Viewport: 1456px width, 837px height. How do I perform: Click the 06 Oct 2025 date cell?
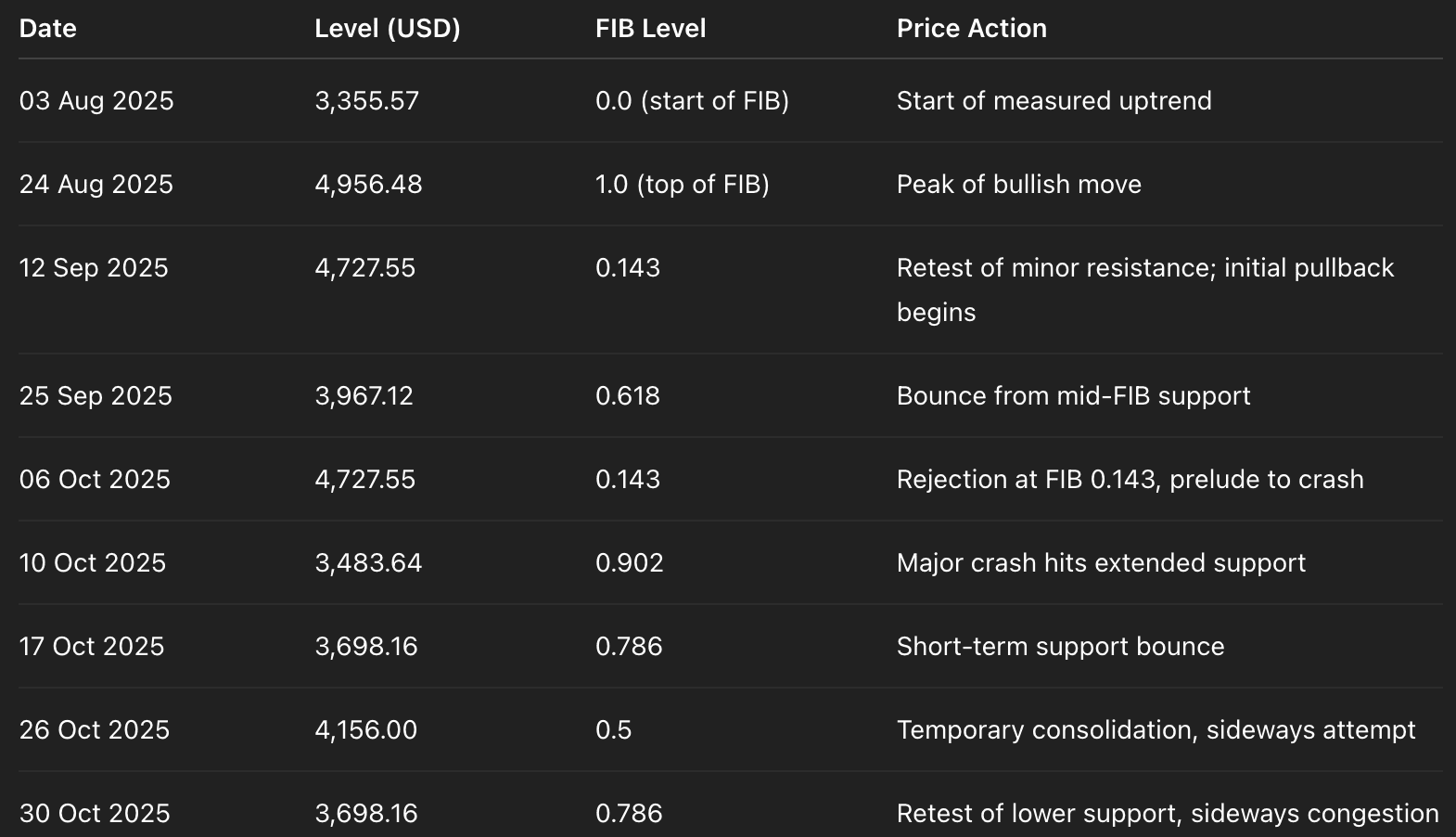coord(95,480)
